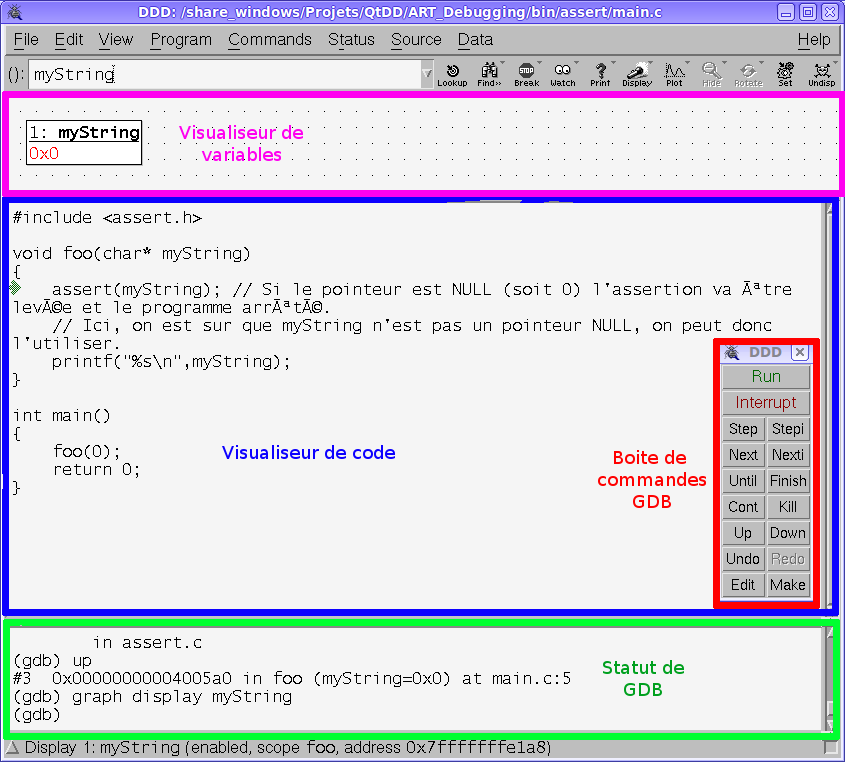
Task: Click the Finish button in the command box
Action: (x=788, y=481)
